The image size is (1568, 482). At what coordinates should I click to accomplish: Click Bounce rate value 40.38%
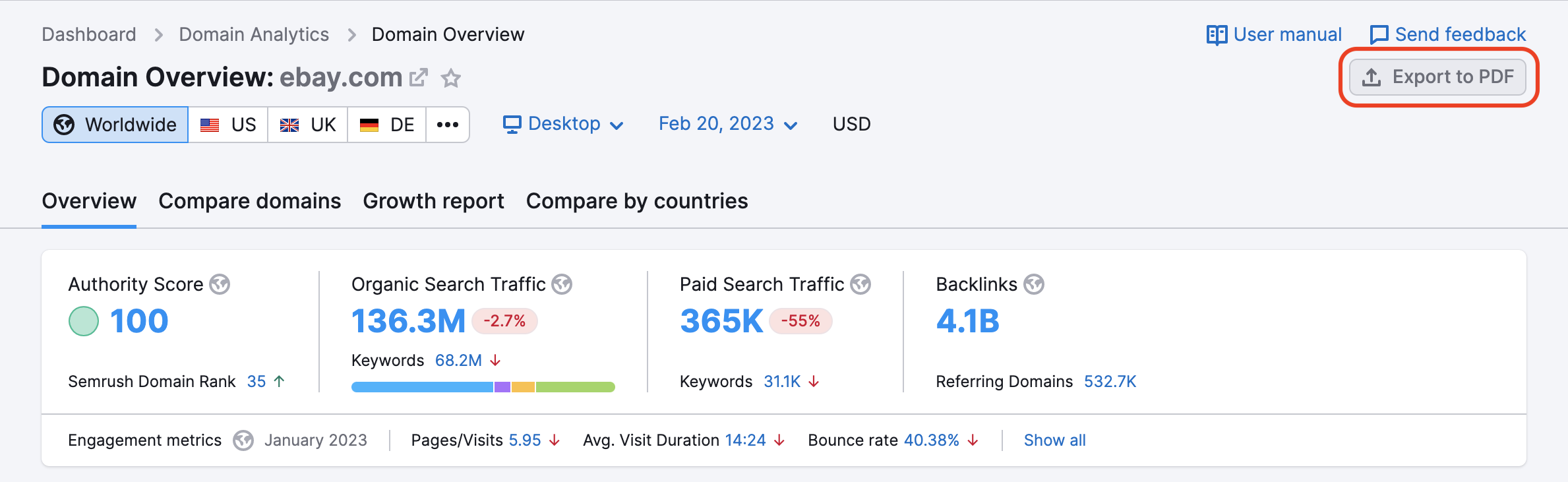click(932, 440)
